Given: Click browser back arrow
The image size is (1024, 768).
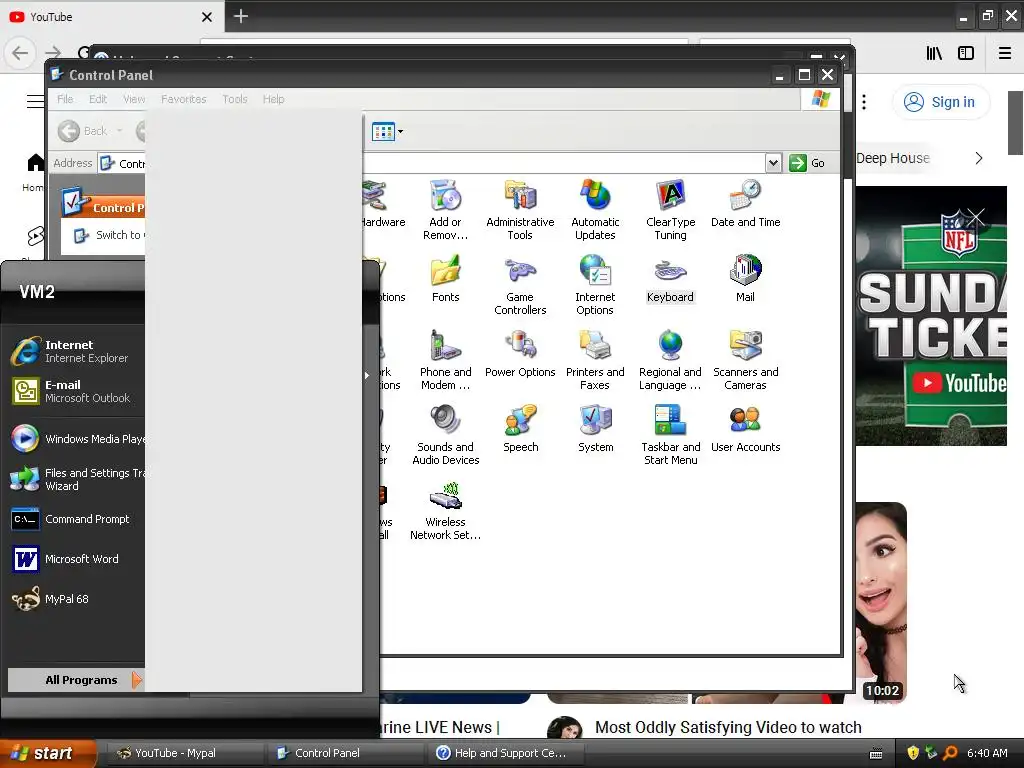Looking at the screenshot, I should tap(20, 53).
